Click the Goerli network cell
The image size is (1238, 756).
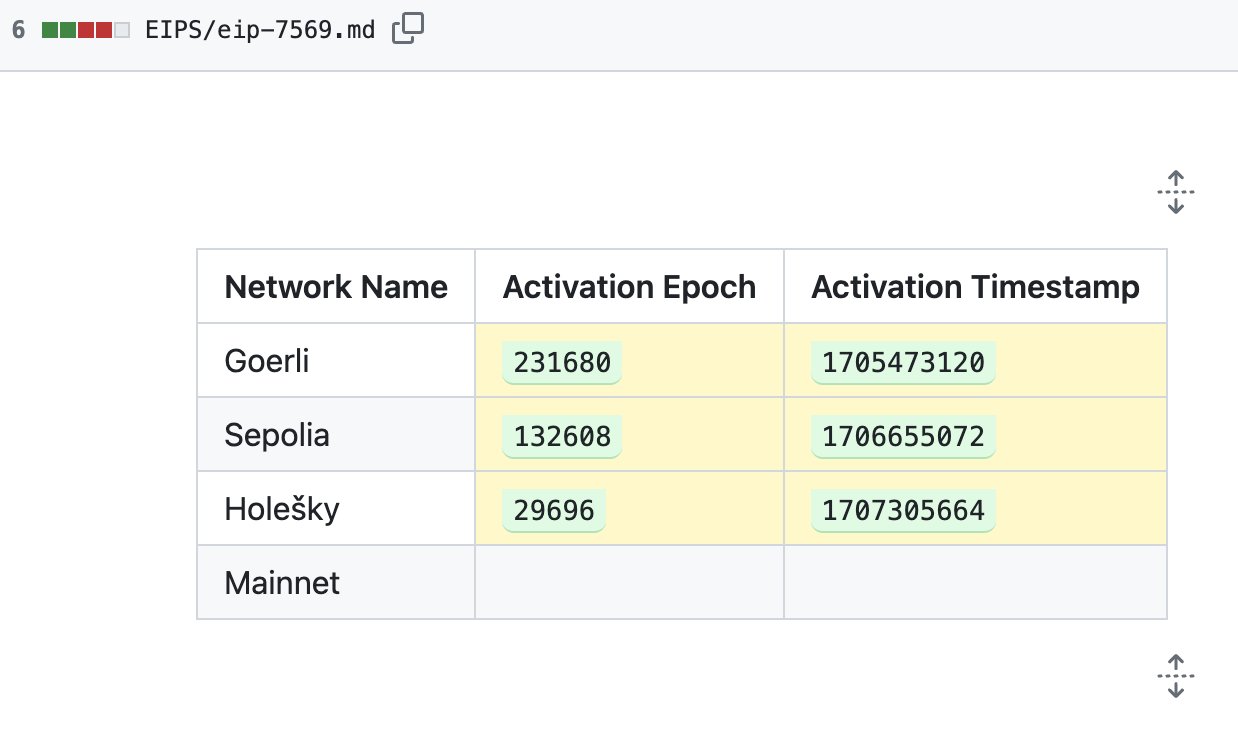[x=336, y=360]
